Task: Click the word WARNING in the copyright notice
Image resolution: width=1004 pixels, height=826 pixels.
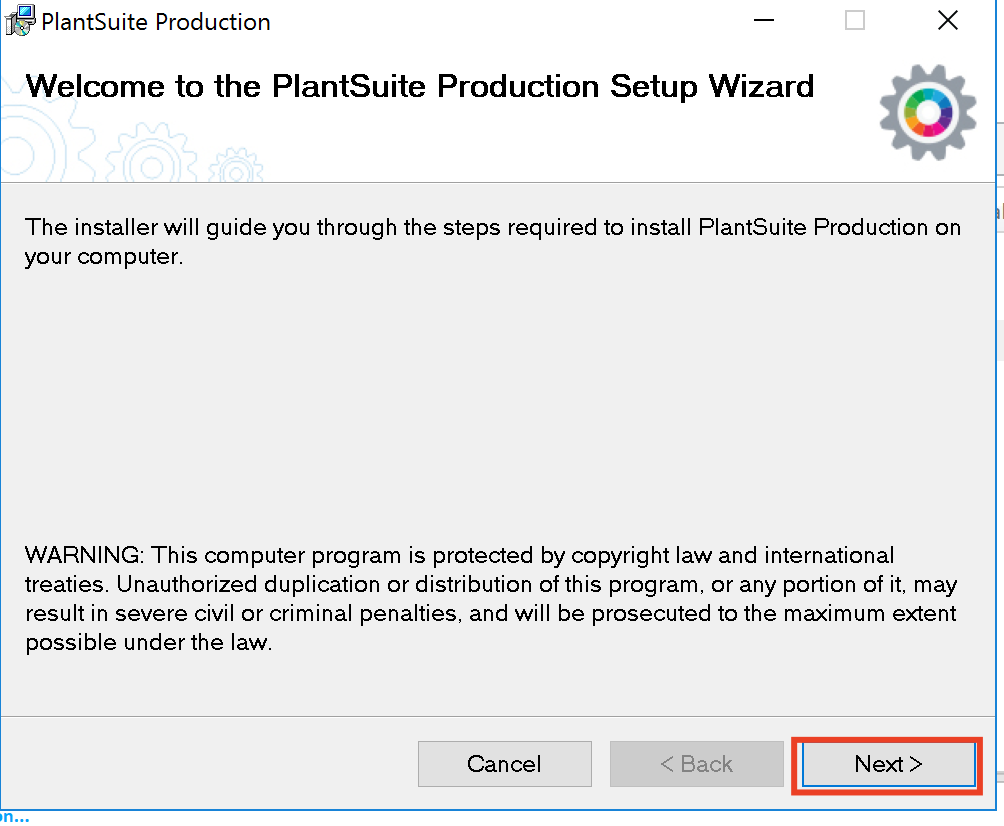Action: (x=84, y=555)
